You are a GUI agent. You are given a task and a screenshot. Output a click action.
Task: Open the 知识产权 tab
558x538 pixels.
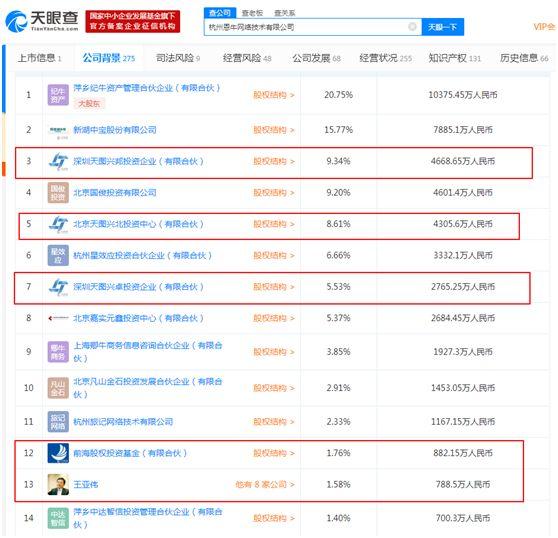pyautogui.click(x=454, y=58)
